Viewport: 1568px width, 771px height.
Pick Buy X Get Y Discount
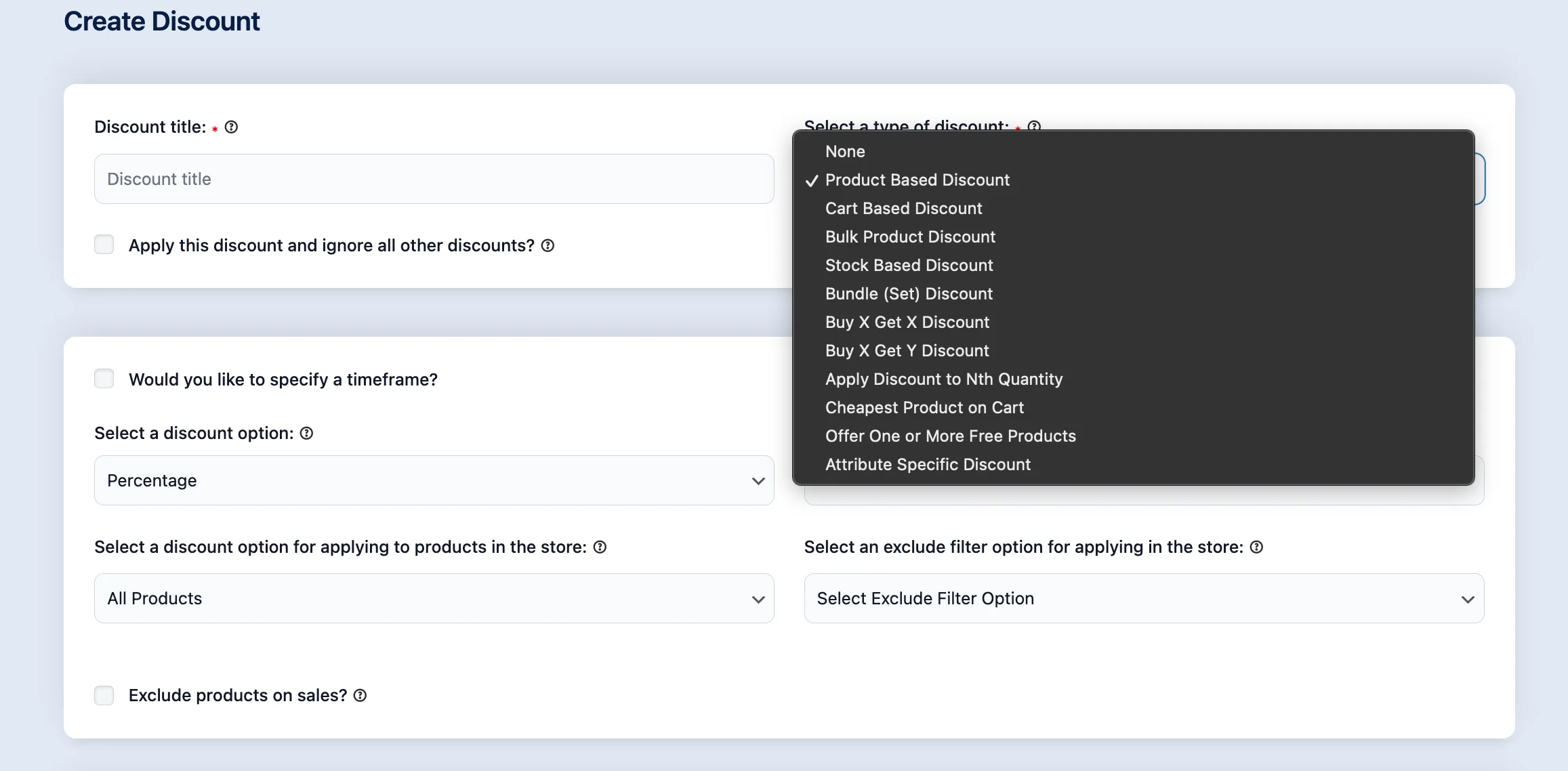(907, 351)
